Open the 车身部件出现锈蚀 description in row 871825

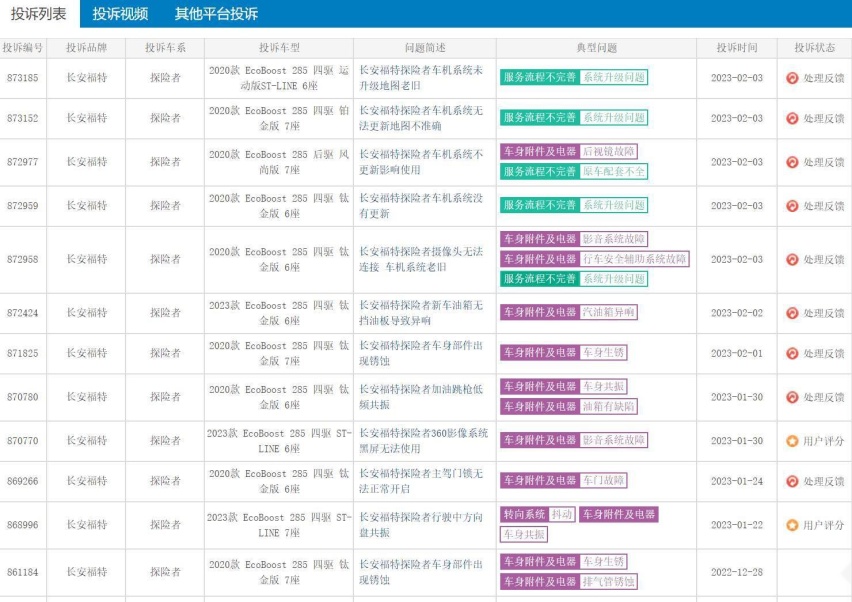point(421,353)
